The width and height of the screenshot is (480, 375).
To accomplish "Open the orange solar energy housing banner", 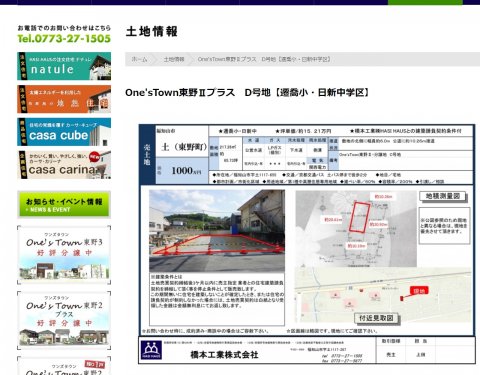I will pos(64,99).
